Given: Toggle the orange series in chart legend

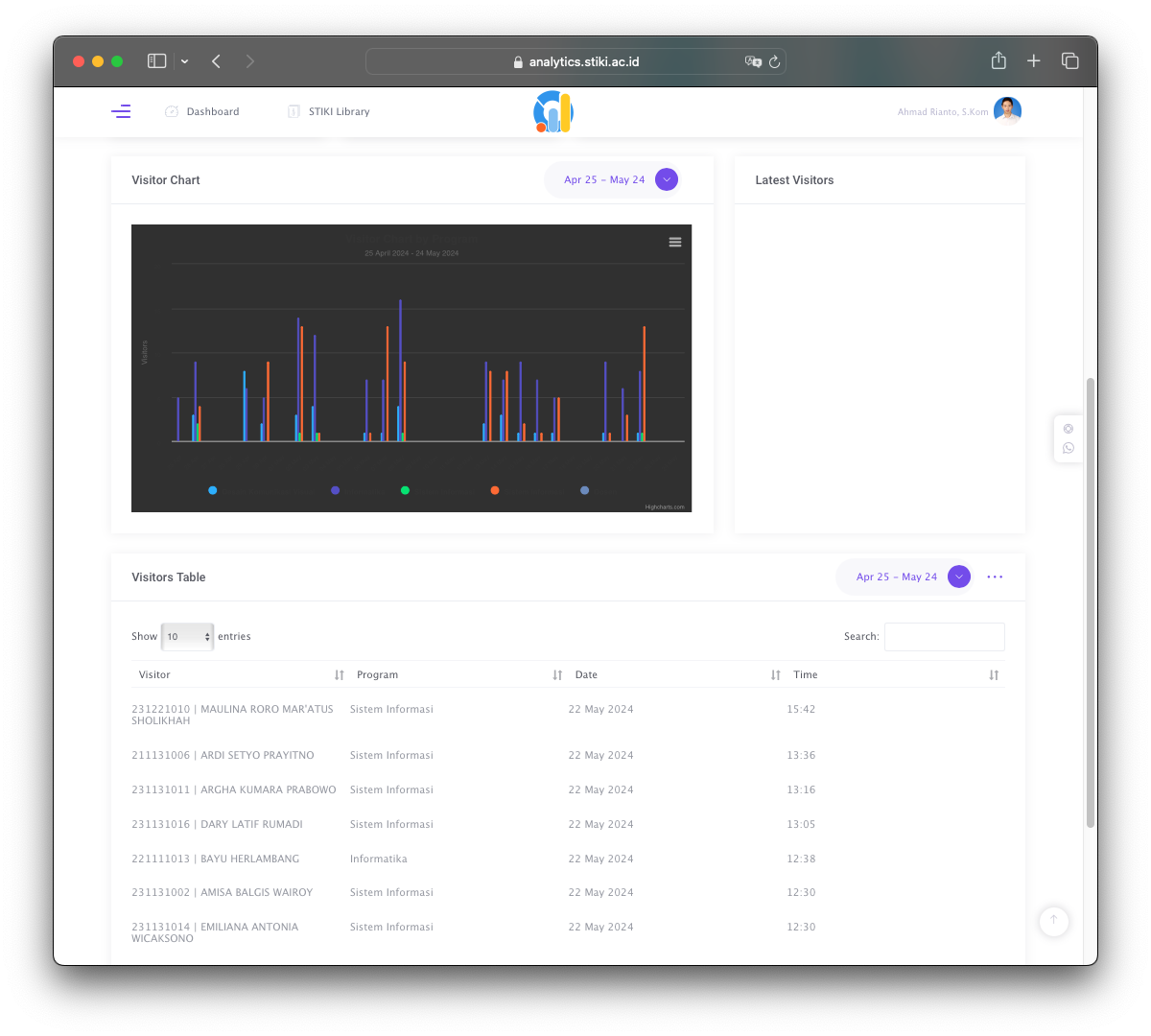Looking at the screenshot, I should point(495,490).
